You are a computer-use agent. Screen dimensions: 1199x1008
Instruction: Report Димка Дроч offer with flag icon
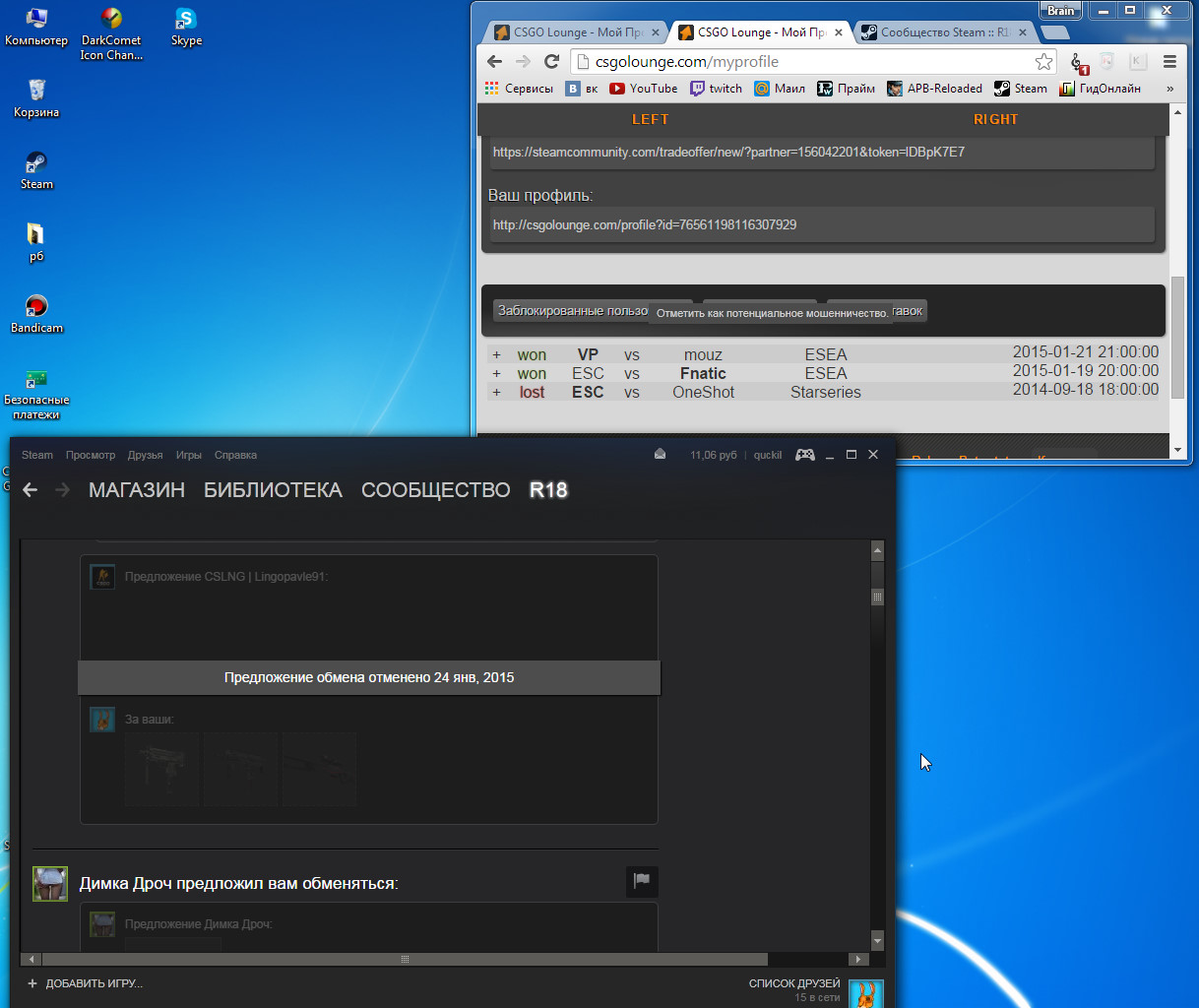(642, 881)
